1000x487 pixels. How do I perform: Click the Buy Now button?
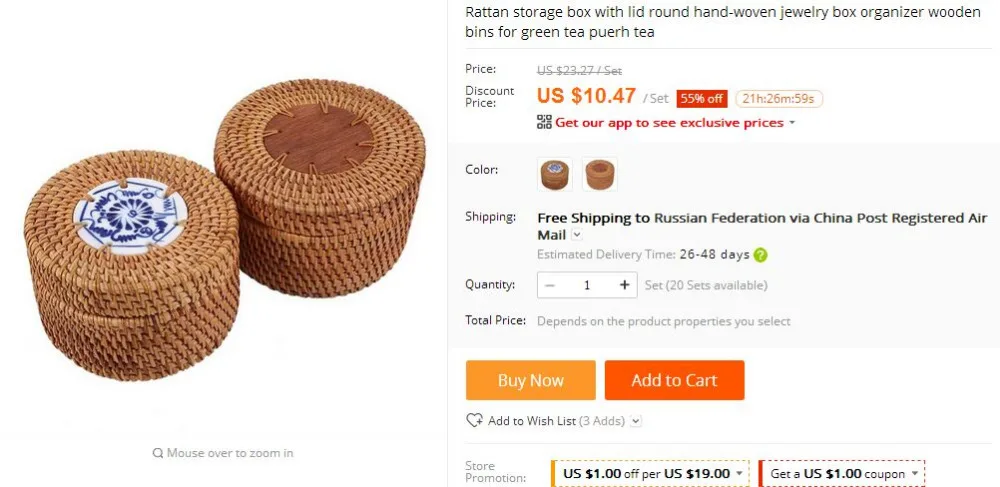[531, 381]
